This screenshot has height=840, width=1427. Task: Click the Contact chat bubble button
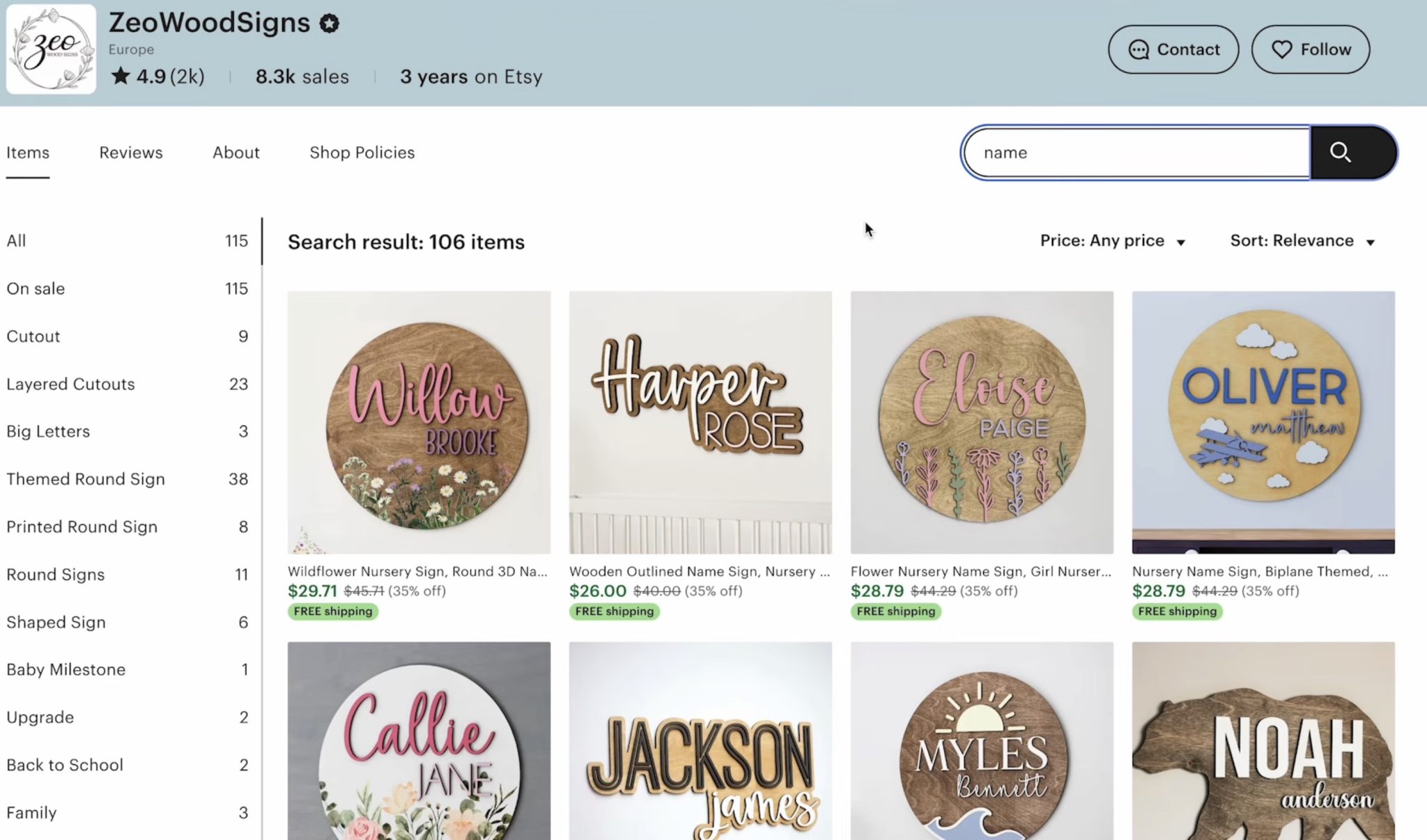[x=1173, y=49]
